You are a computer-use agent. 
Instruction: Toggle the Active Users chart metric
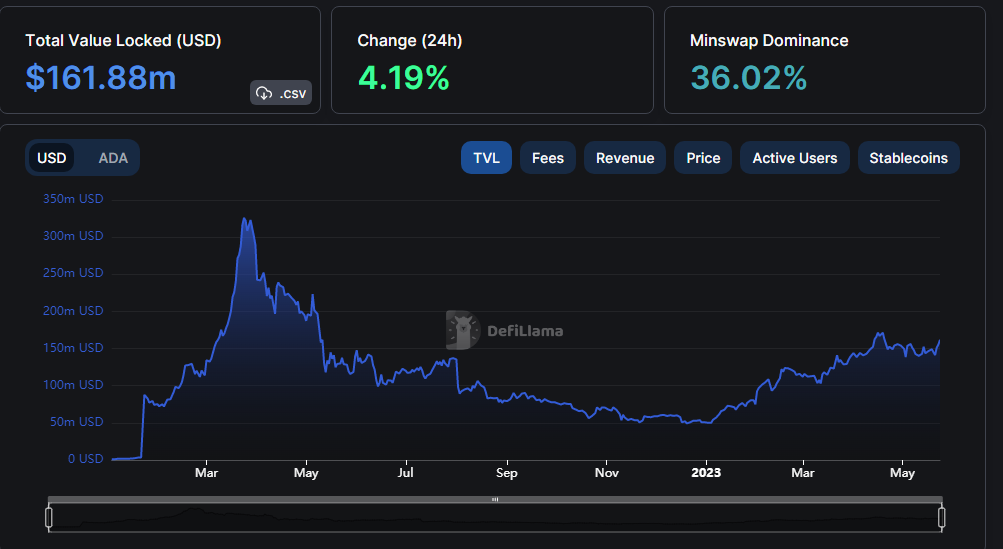pyautogui.click(x=794, y=158)
